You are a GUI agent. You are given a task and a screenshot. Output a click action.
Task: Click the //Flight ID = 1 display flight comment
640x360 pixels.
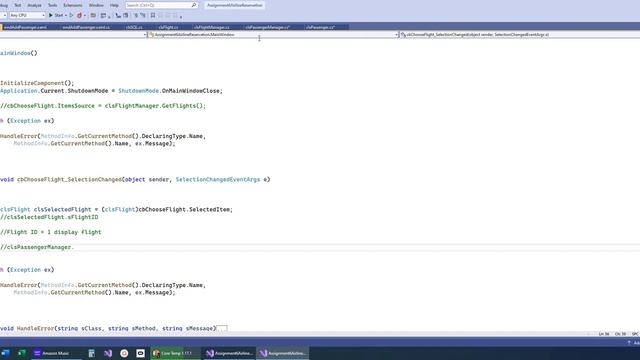click(x=51, y=232)
